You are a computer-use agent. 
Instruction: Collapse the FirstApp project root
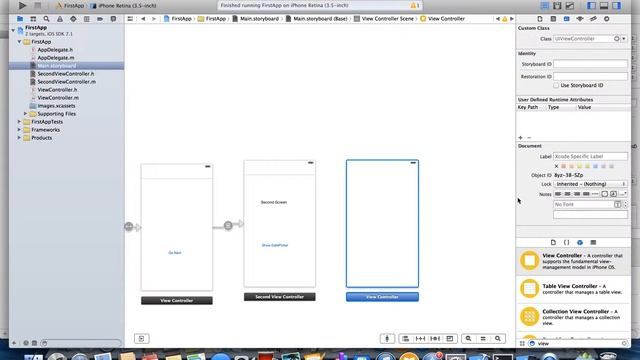(x=13, y=30)
